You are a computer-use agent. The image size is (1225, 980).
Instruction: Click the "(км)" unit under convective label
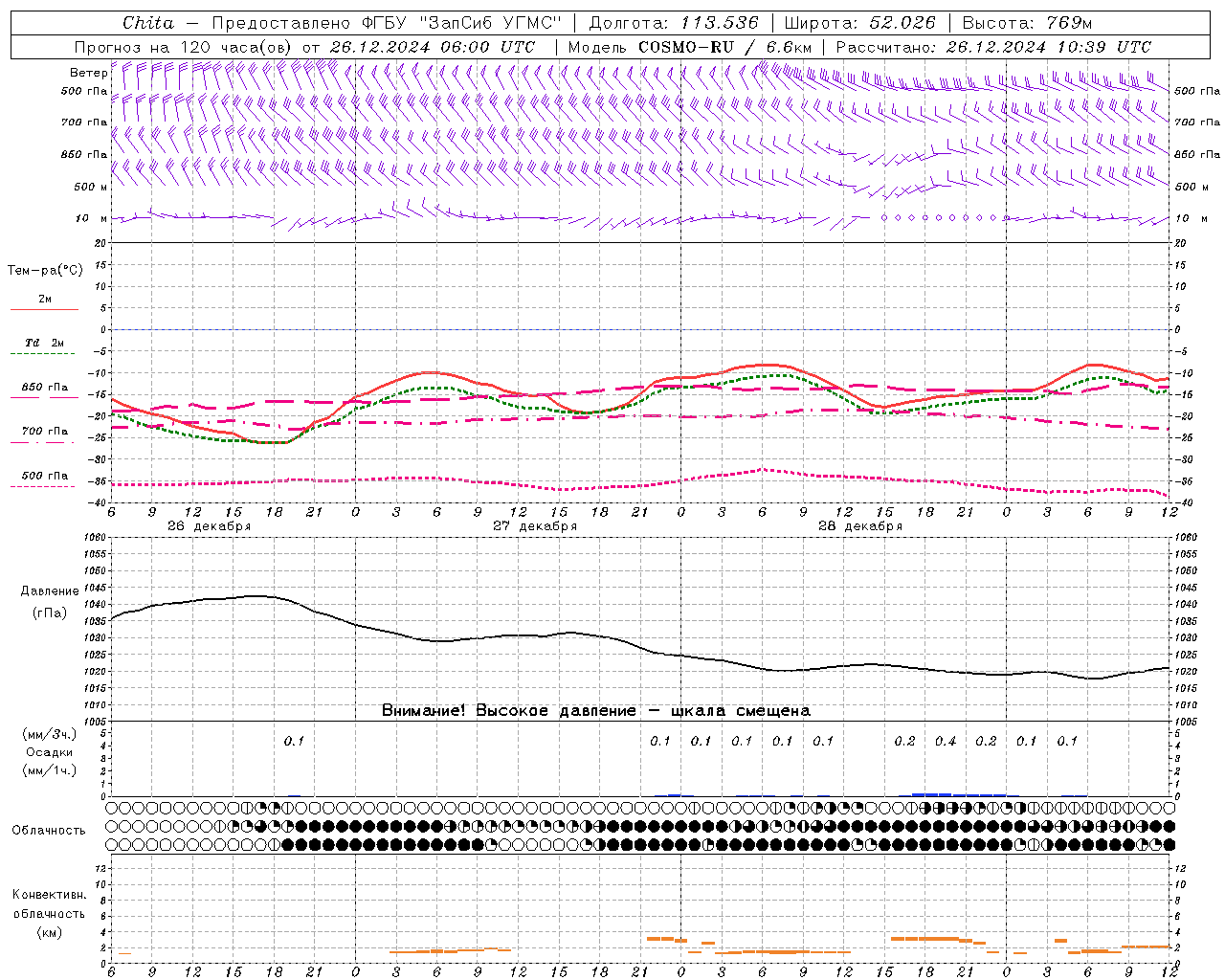49,932
